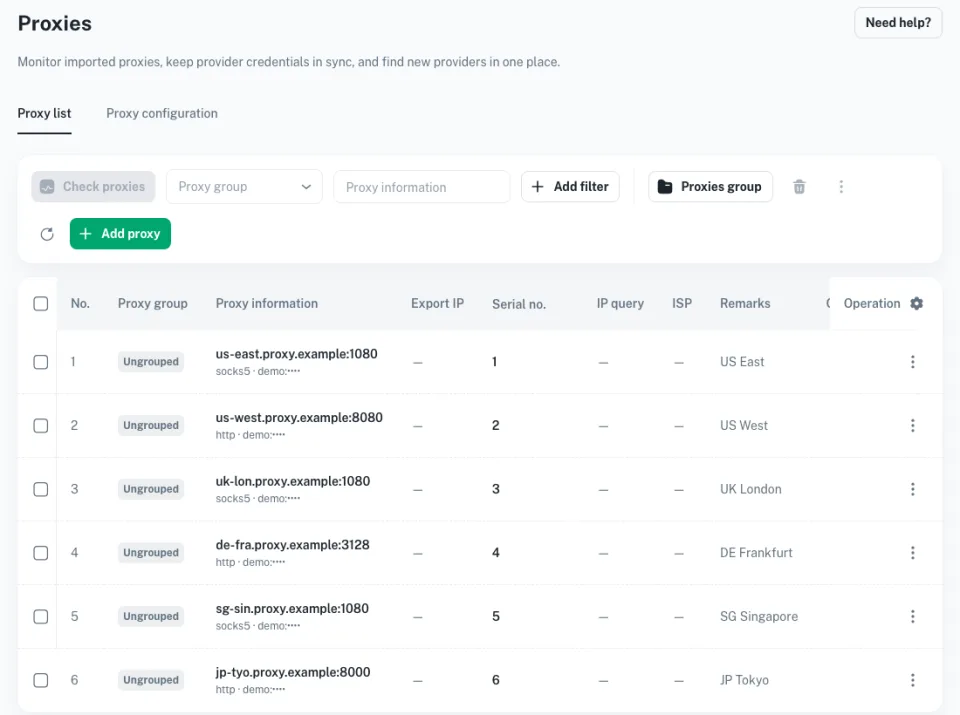The width and height of the screenshot is (960, 715).
Task: Click the Add filter button
Action: coord(570,187)
